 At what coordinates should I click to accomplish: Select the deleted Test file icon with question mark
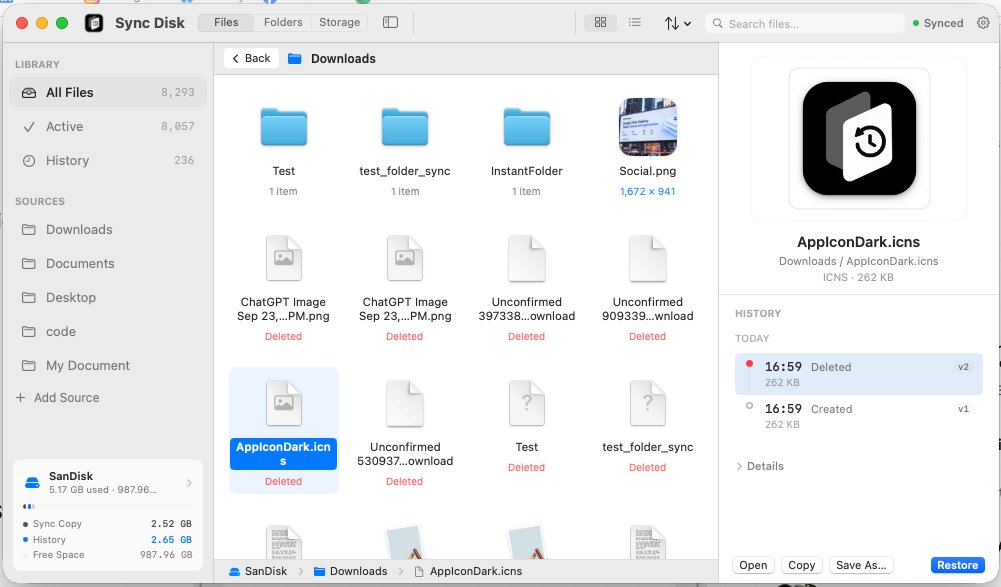[526, 403]
